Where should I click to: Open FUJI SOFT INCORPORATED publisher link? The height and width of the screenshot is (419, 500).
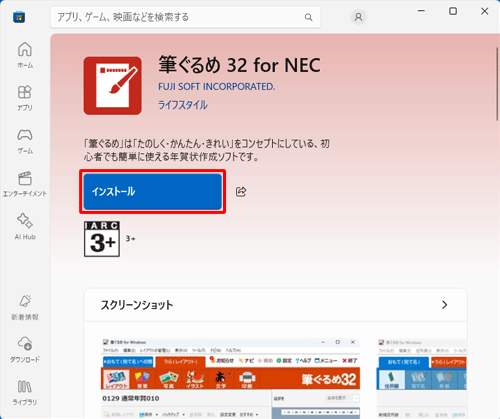coord(217,87)
